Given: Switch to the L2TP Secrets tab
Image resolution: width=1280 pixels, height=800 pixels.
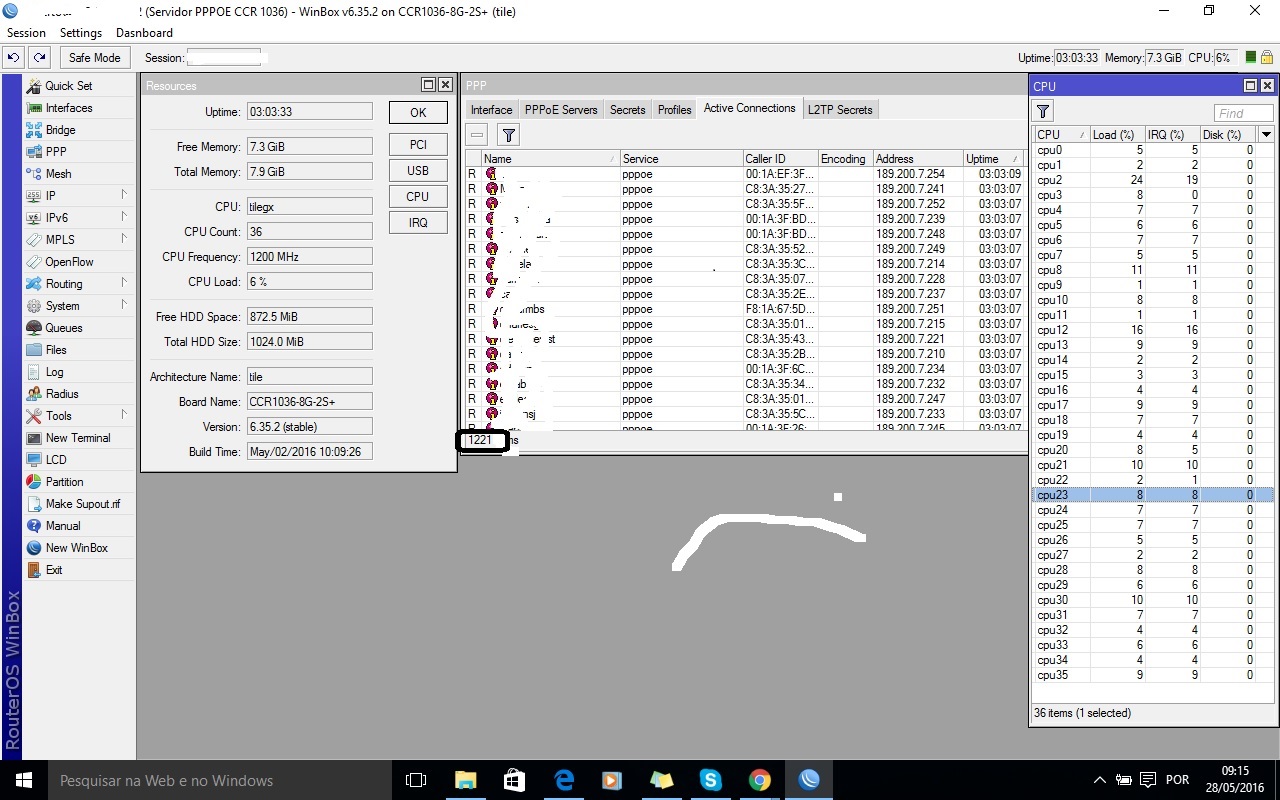Looking at the screenshot, I should [840, 110].
